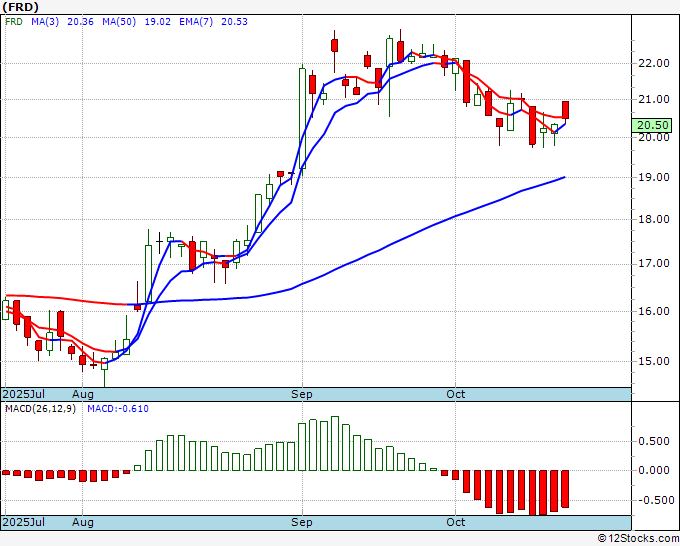Click Aug on the MACD panel axis
The height and width of the screenshot is (546, 680).
coord(83,522)
